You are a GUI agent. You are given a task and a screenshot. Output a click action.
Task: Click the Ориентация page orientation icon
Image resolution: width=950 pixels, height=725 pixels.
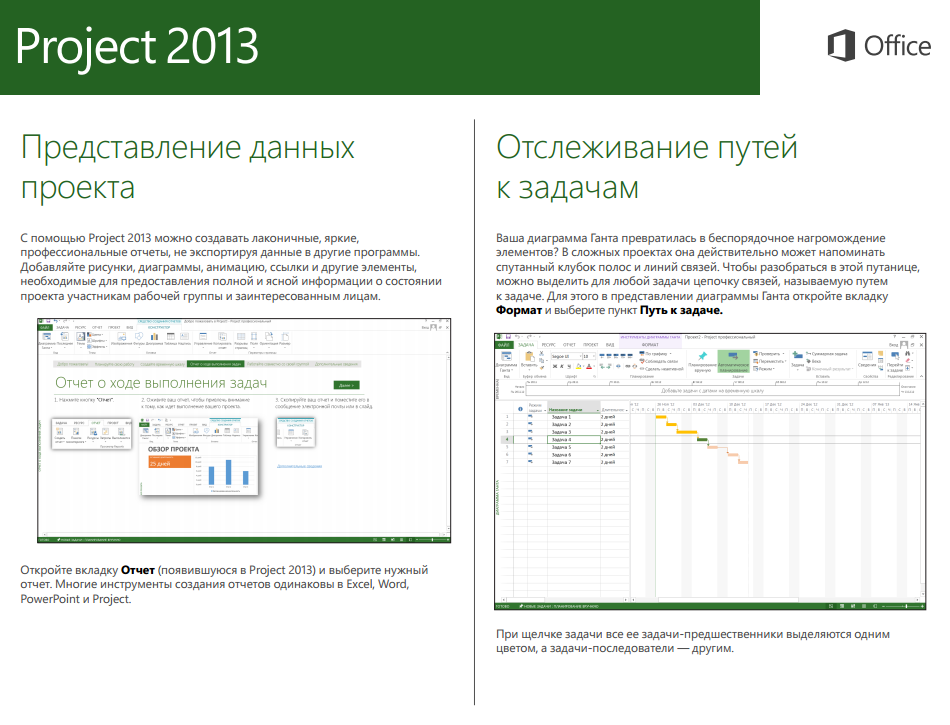click(270, 339)
